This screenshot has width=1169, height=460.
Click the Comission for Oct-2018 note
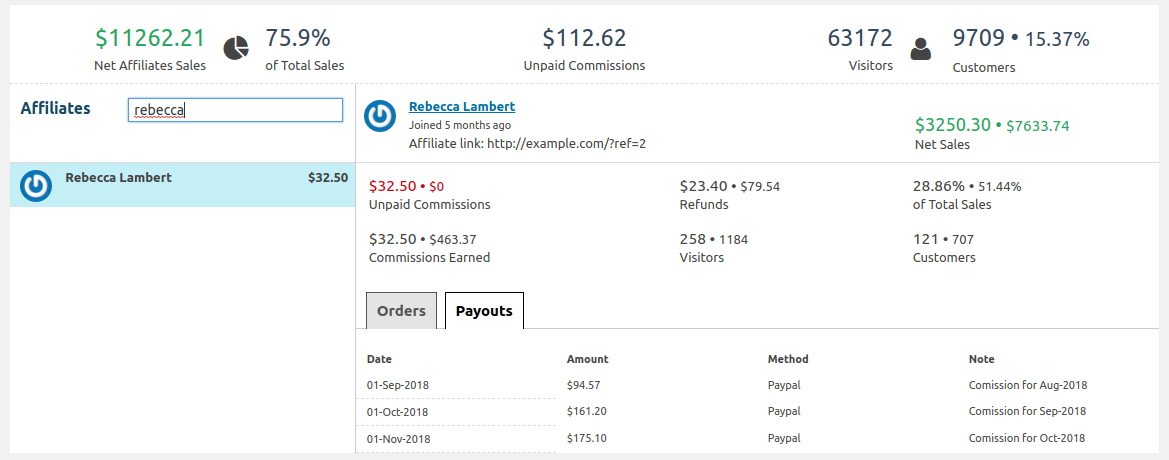pos(1027,438)
